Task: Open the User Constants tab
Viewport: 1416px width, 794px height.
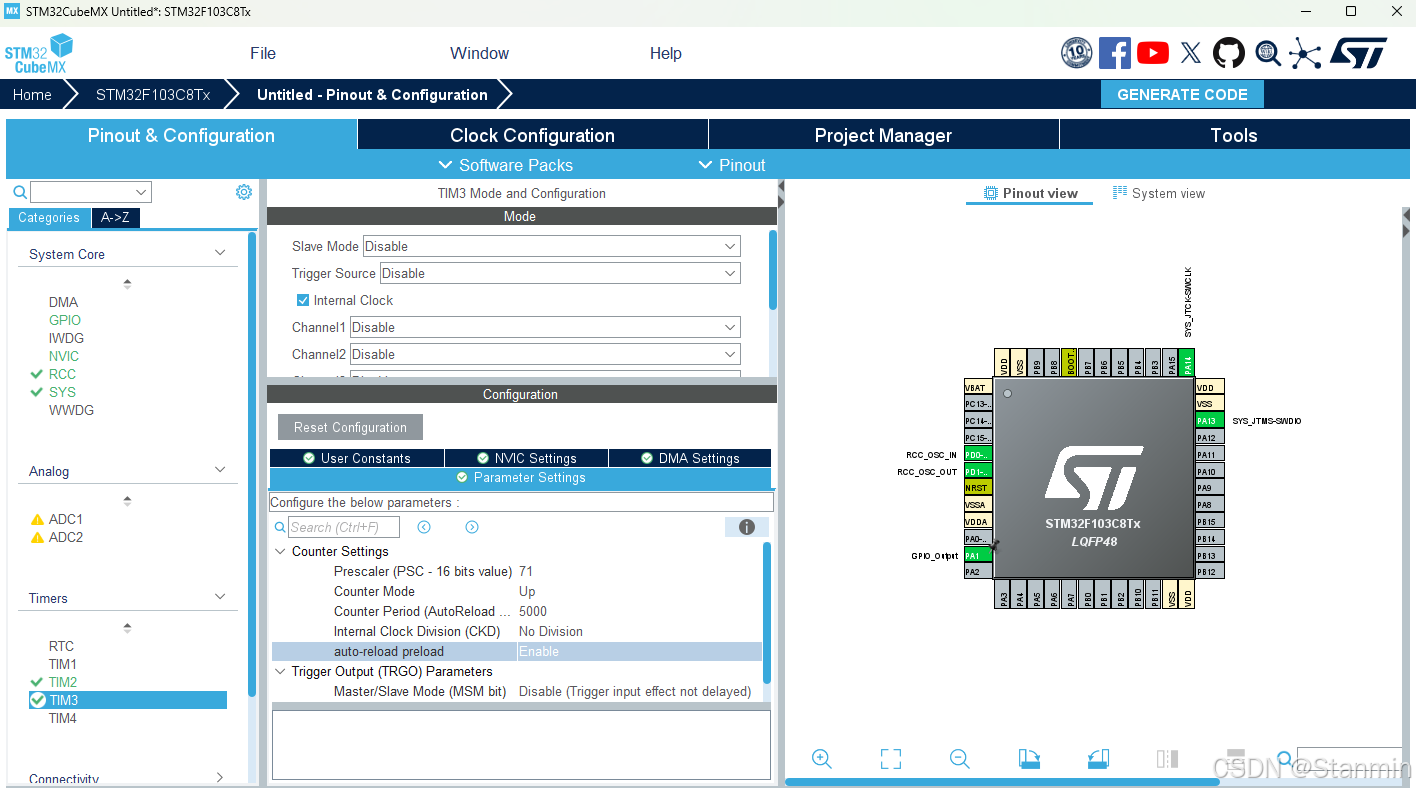Action: pos(356,458)
